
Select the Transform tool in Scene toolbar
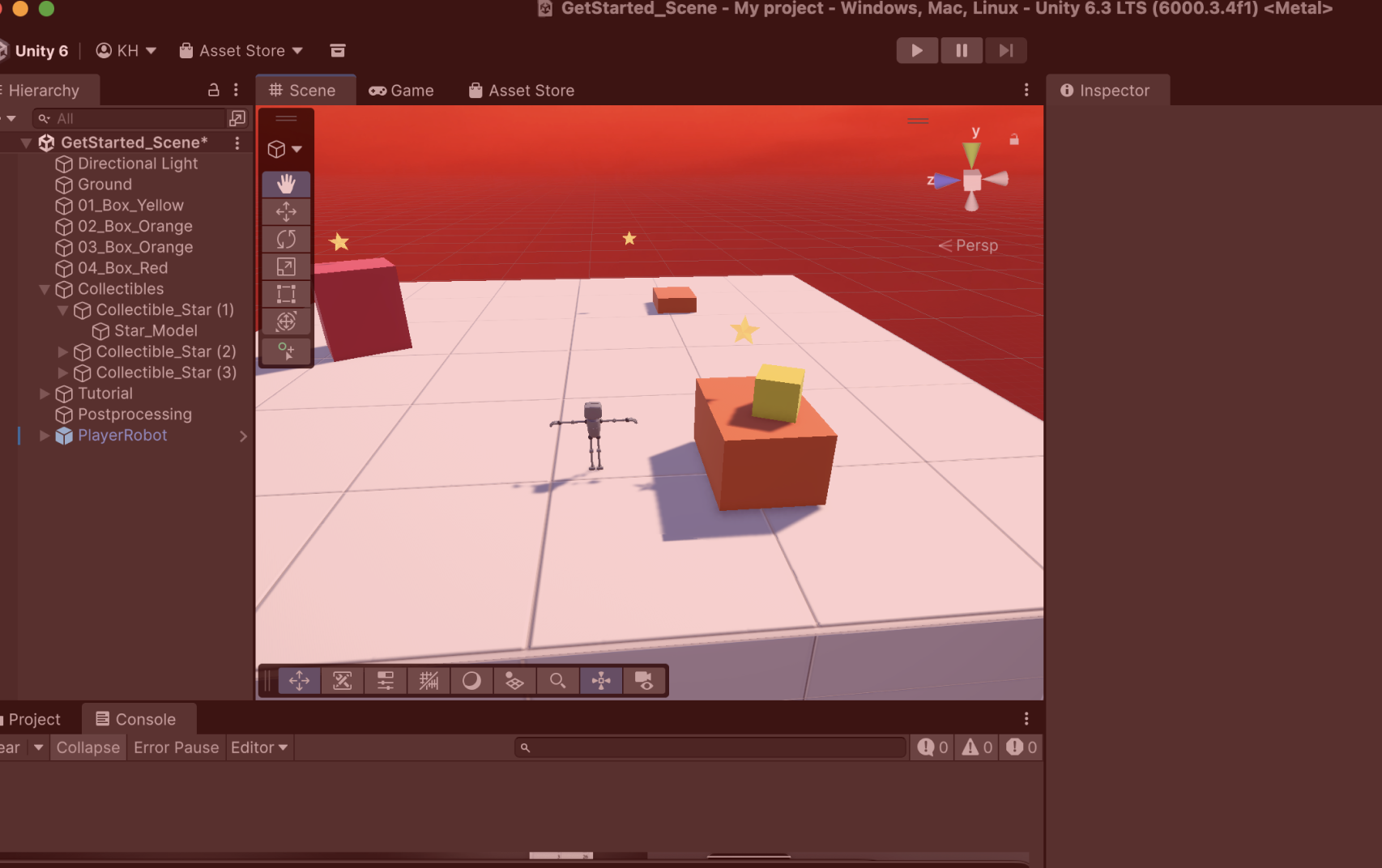pyautogui.click(x=286, y=321)
